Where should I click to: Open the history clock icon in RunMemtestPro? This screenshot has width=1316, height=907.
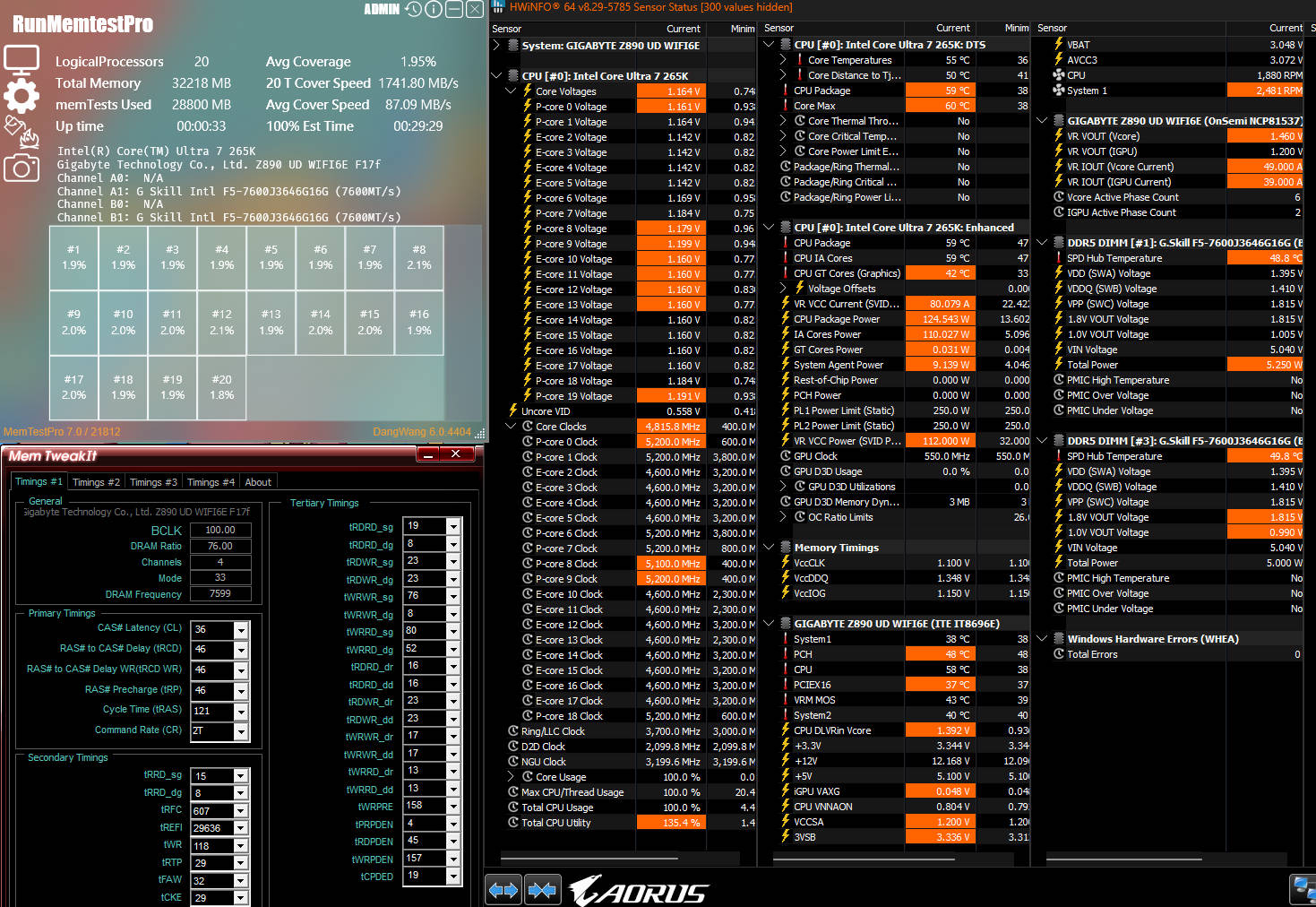(413, 9)
